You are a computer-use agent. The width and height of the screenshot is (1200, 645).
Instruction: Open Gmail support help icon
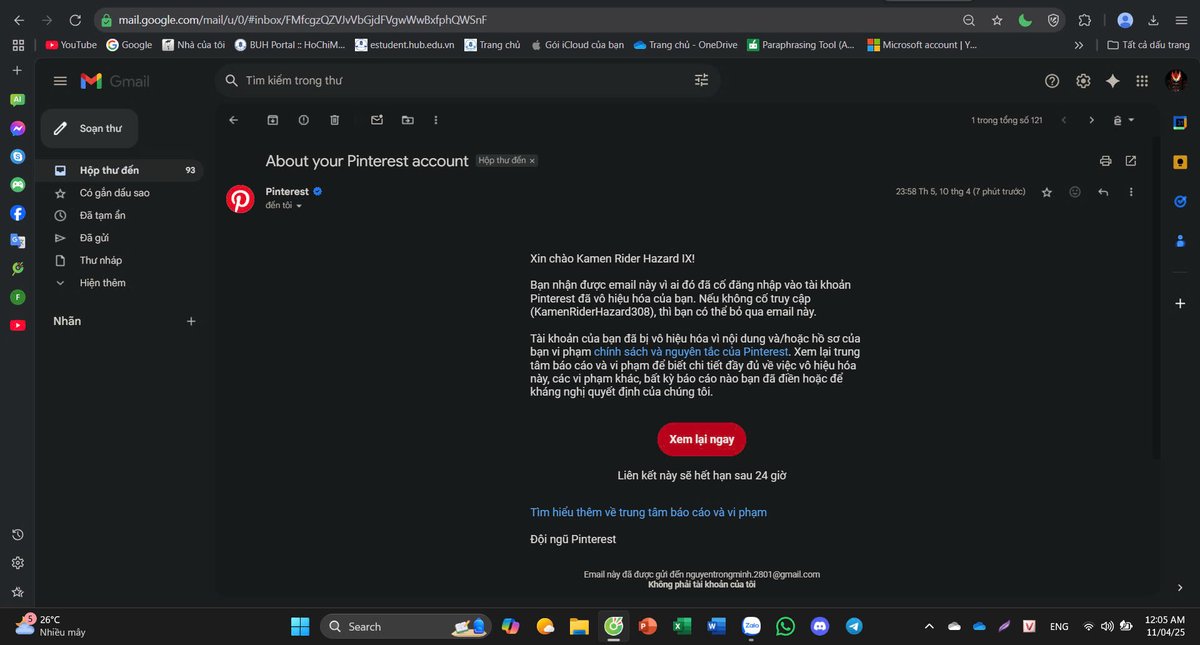[x=1052, y=81]
